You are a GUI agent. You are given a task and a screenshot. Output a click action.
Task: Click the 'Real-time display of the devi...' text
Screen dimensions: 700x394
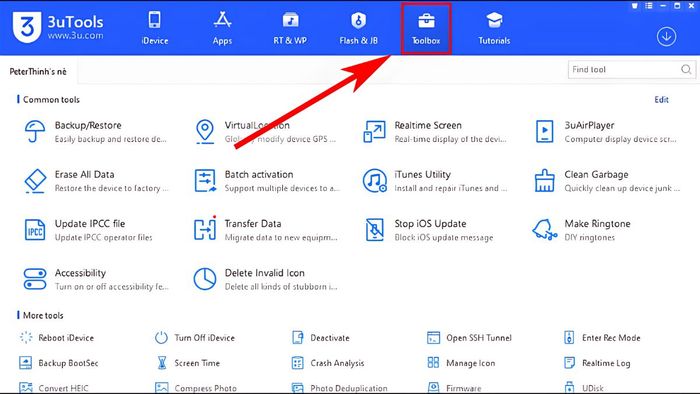click(x=450, y=139)
